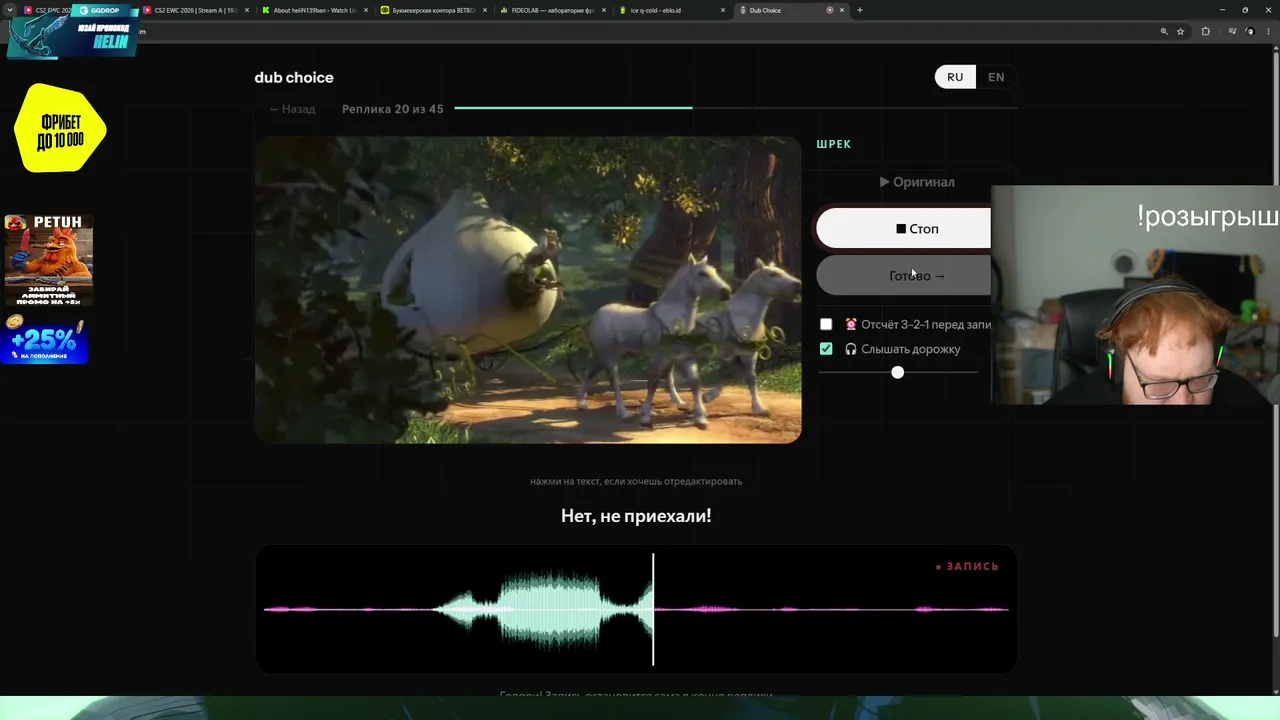This screenshot has width=1280, height=720.
Task: Click the Shrek video preview
Action: pyautogui.click(x=528, y=290)
